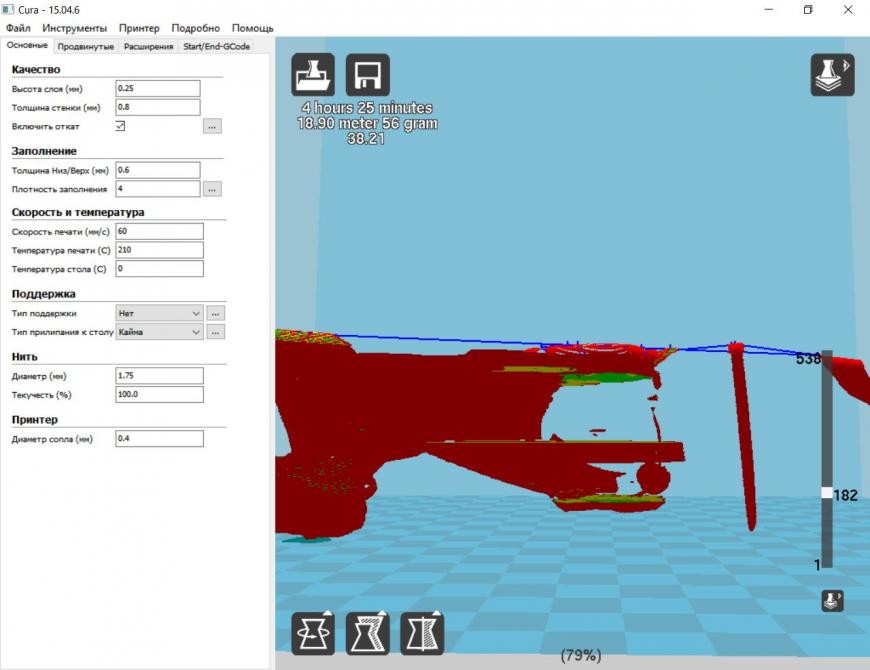Click the Поддержка section heading
Viewport: 870px width, 670px height.
pos(43,294)
